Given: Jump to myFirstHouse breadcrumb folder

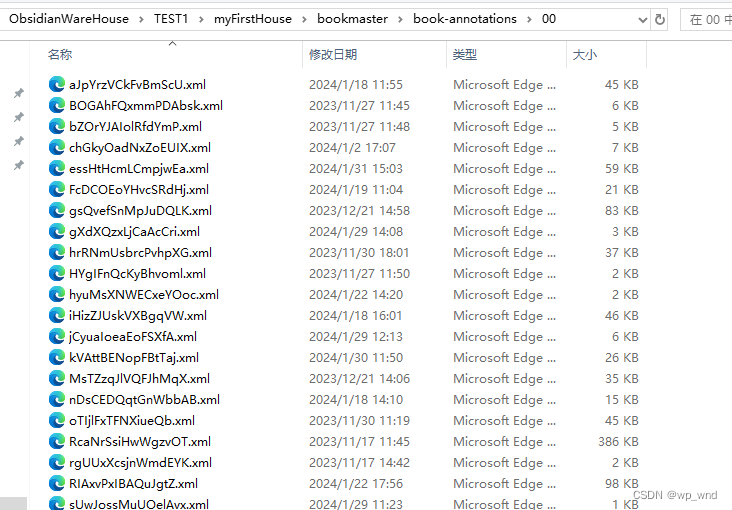Looking at the screenshot, I should pos(253,19).
